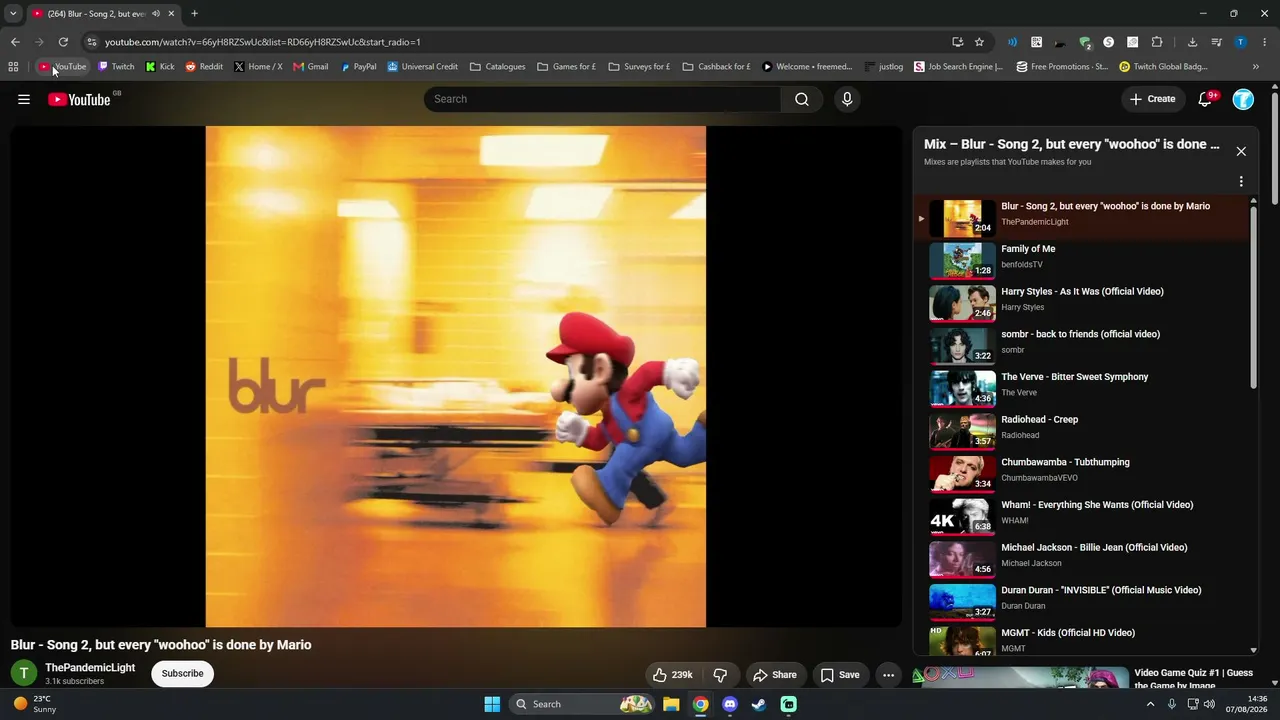Show hidden bookmarks overflow chevron
The width and height of the screenshot is (1280, 720).
pyautogui.click(x=1255, y=67)
